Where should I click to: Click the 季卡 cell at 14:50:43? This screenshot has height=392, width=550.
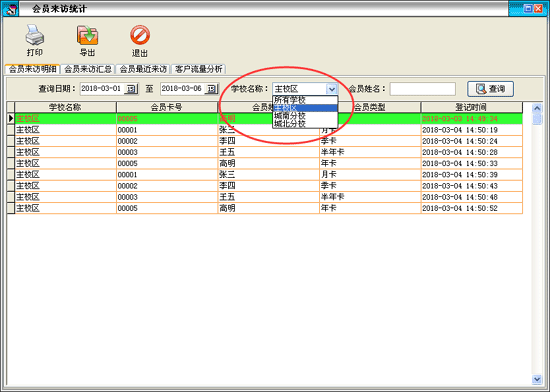[x=370, y=186]
